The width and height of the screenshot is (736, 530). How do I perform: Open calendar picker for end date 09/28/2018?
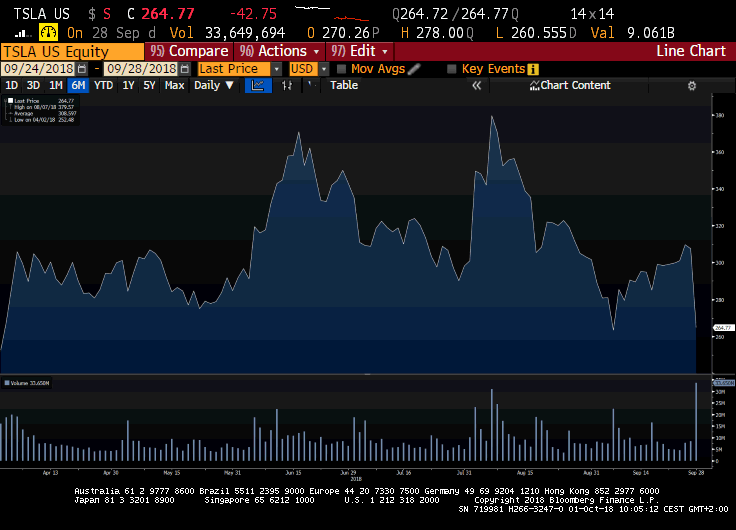point(185,69)
